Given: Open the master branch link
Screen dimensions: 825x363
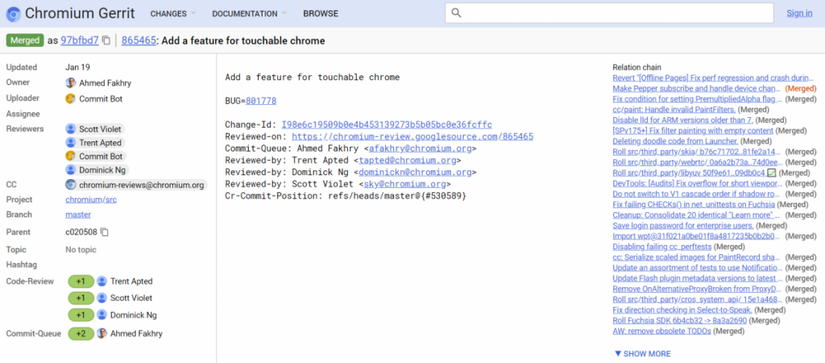Looking at the screenshot, I should (x=78, y=215).
